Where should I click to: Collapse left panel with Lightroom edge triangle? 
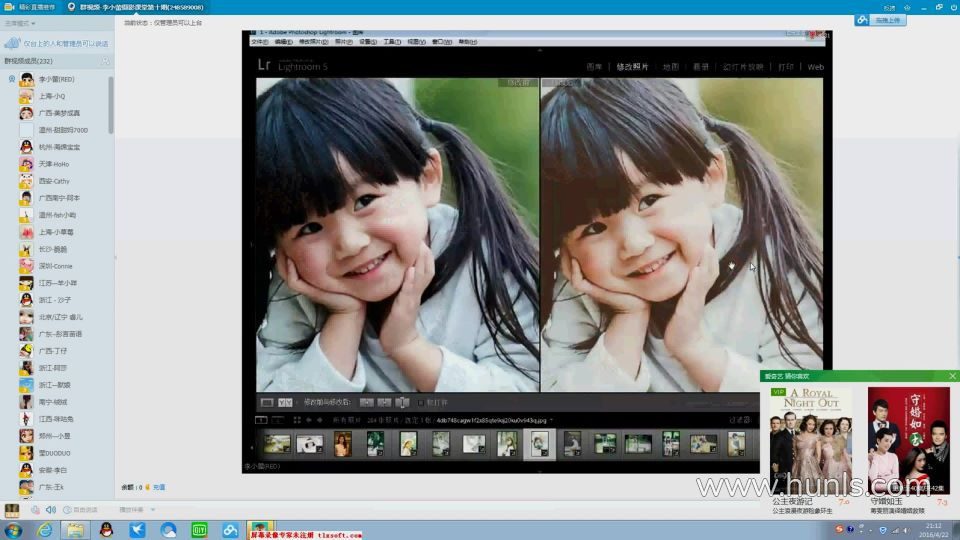point(252,244)
